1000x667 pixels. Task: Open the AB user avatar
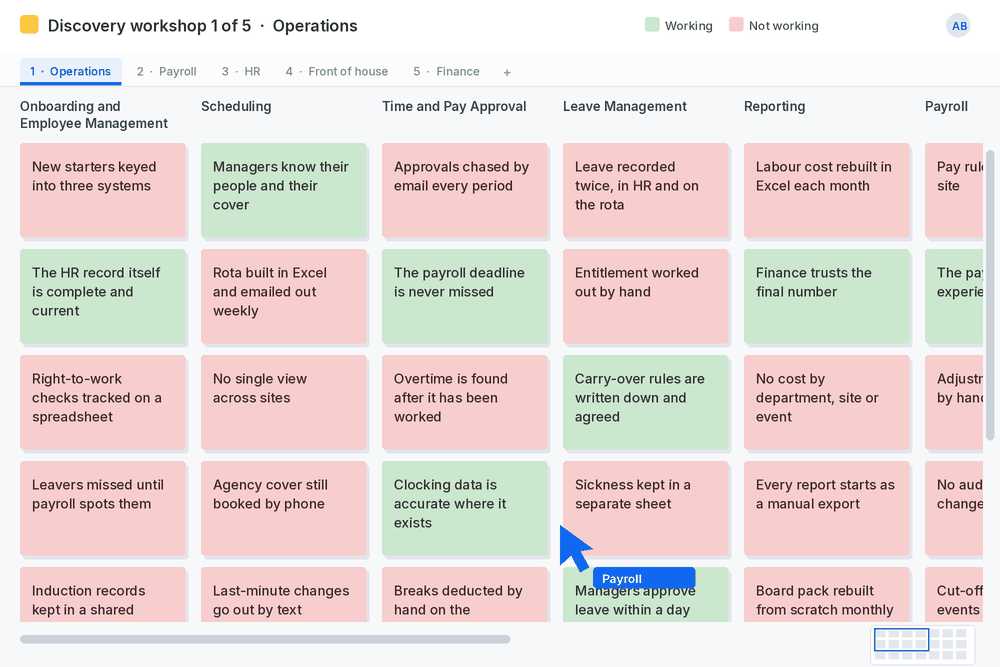tap(959, 26)
